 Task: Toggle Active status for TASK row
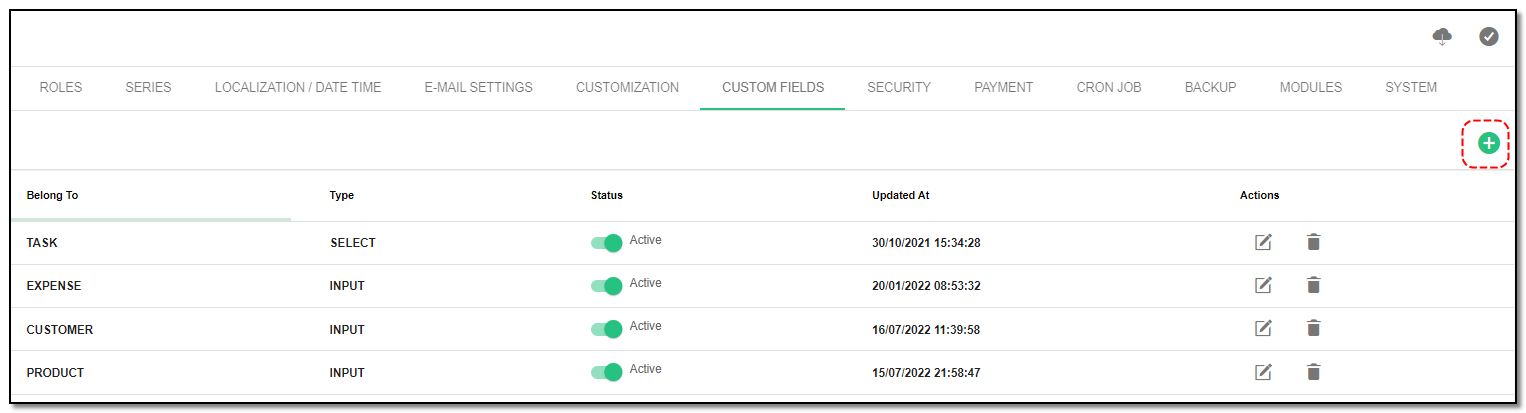(x=607, y=243)
